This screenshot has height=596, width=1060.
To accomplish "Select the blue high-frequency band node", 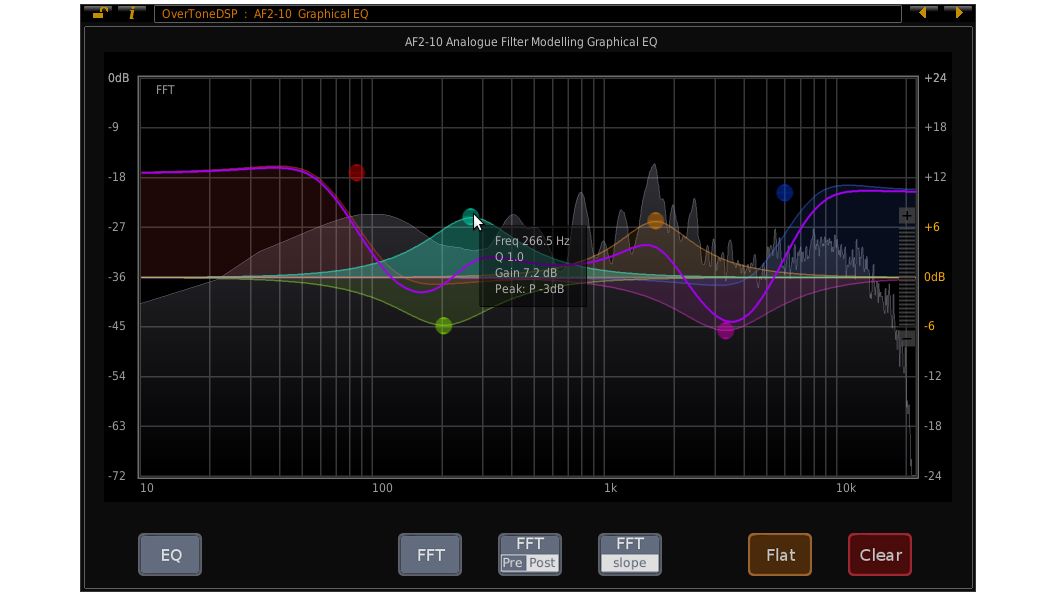I will coord(784,192).
